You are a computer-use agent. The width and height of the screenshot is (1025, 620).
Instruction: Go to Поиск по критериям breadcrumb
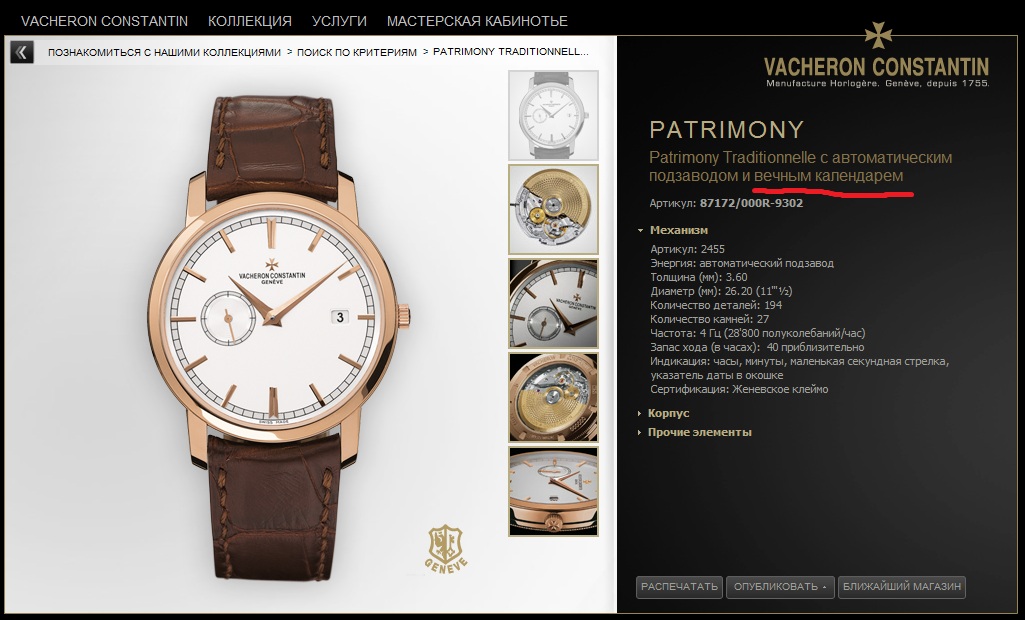357,52
